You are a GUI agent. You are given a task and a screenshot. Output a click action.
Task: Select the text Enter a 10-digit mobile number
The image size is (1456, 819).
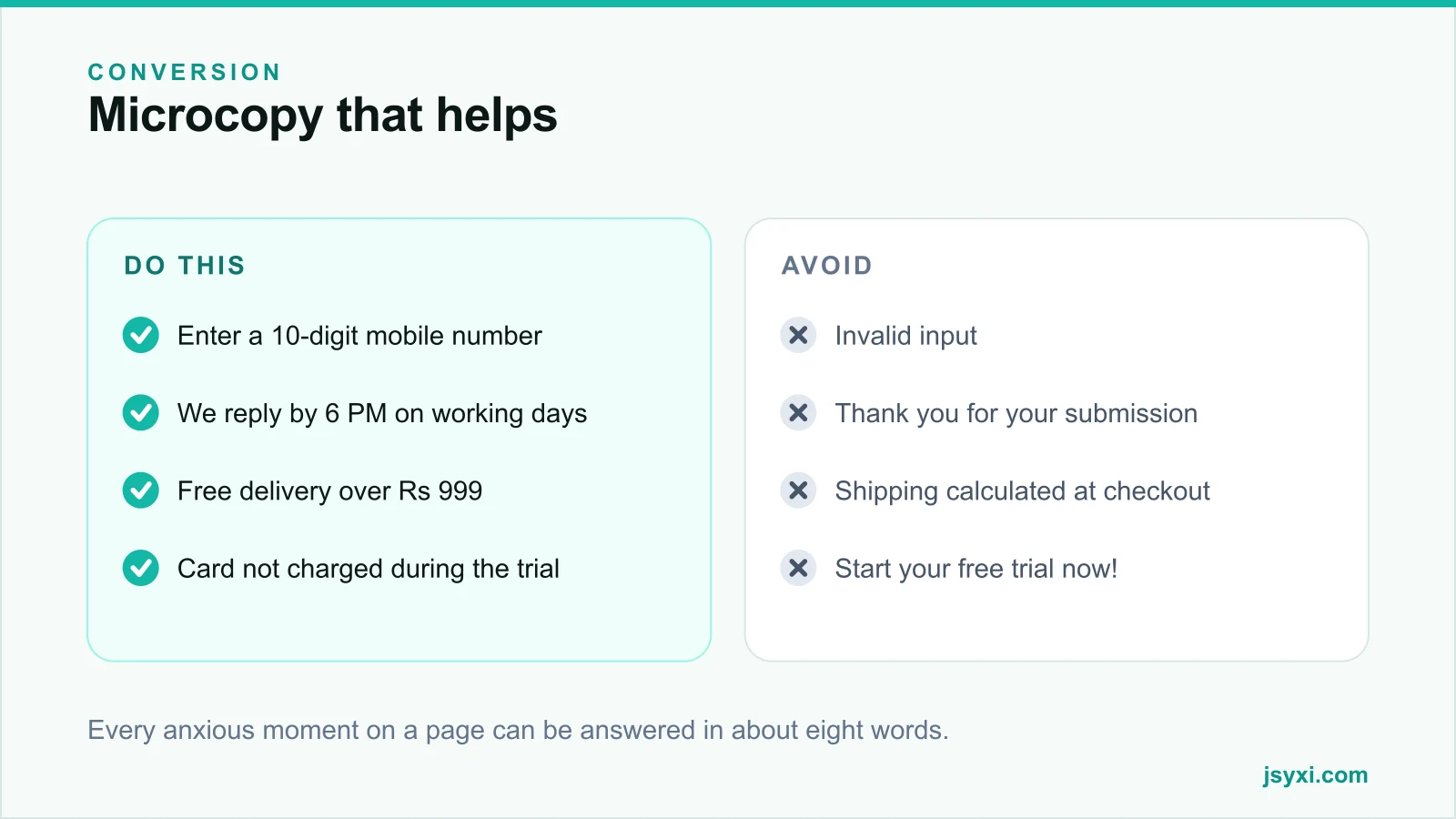click(359, 336)
